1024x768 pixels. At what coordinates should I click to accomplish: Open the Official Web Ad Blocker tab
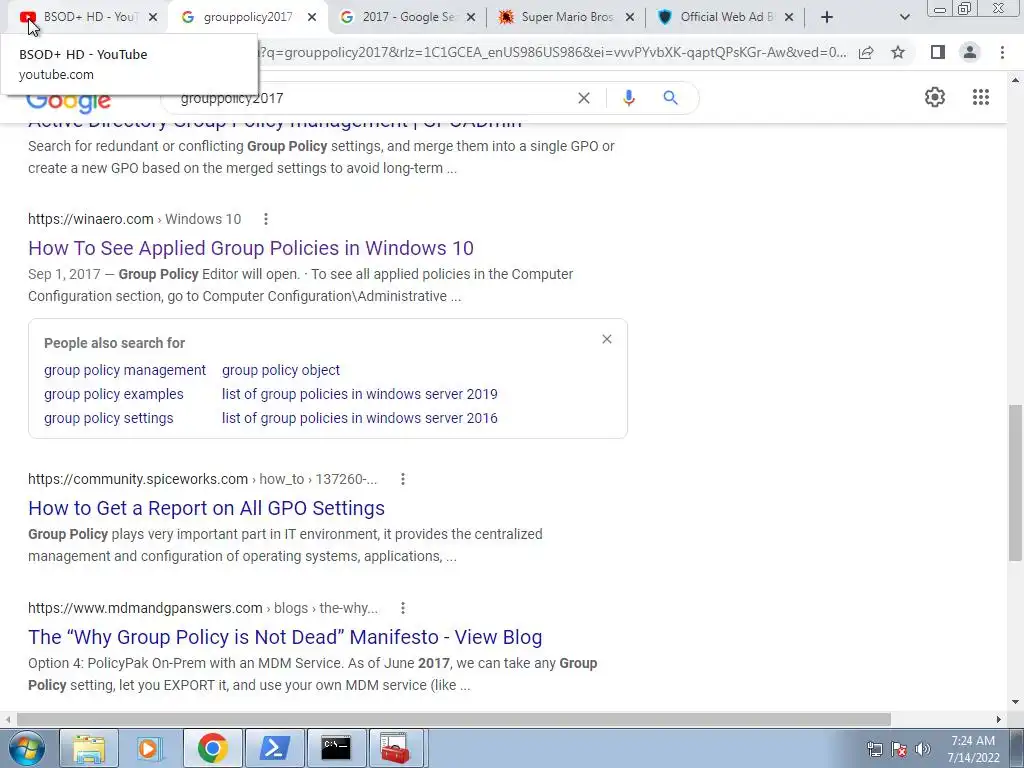726,18
